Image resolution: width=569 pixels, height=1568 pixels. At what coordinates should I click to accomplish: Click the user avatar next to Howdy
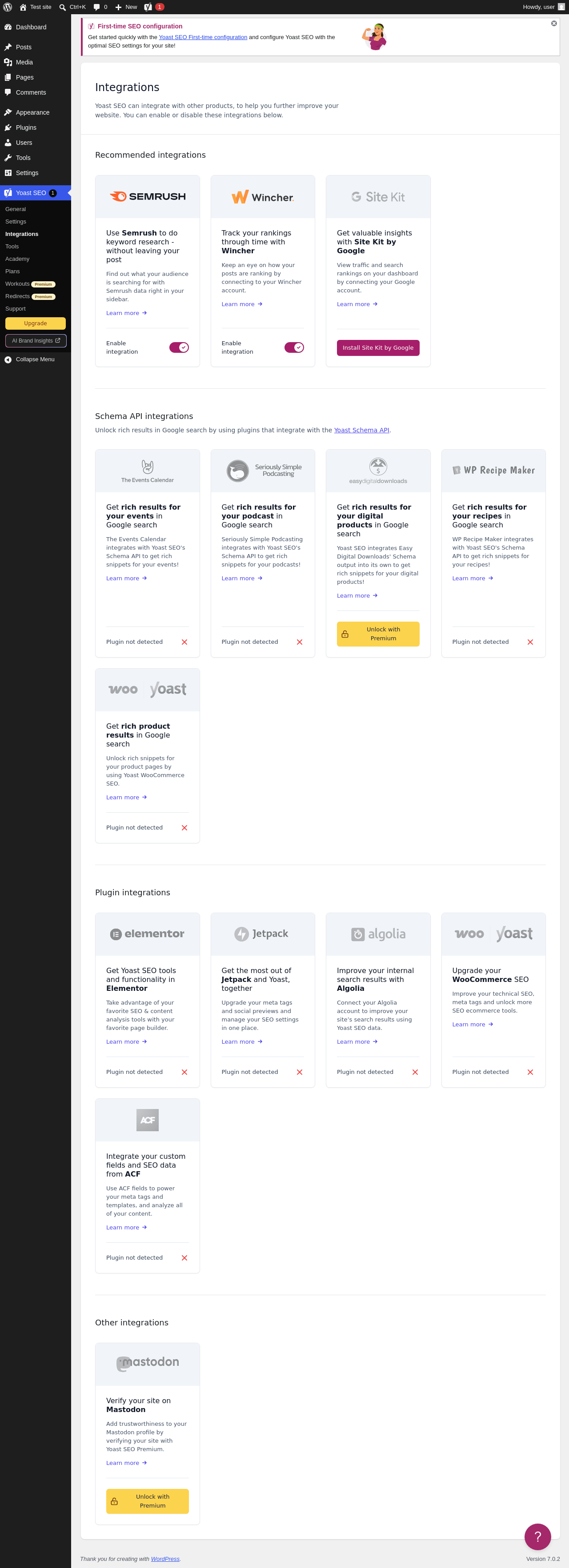pyautogui.click(x=561, y=7)
